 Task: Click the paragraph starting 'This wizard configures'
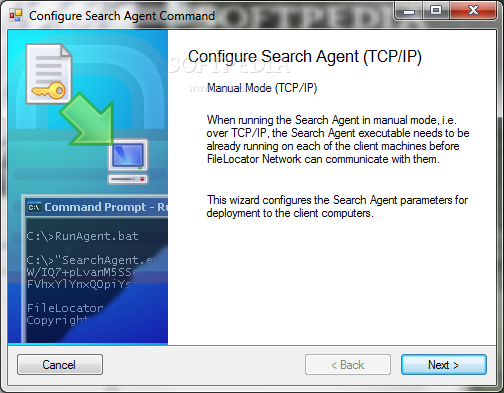click(337, 206)
